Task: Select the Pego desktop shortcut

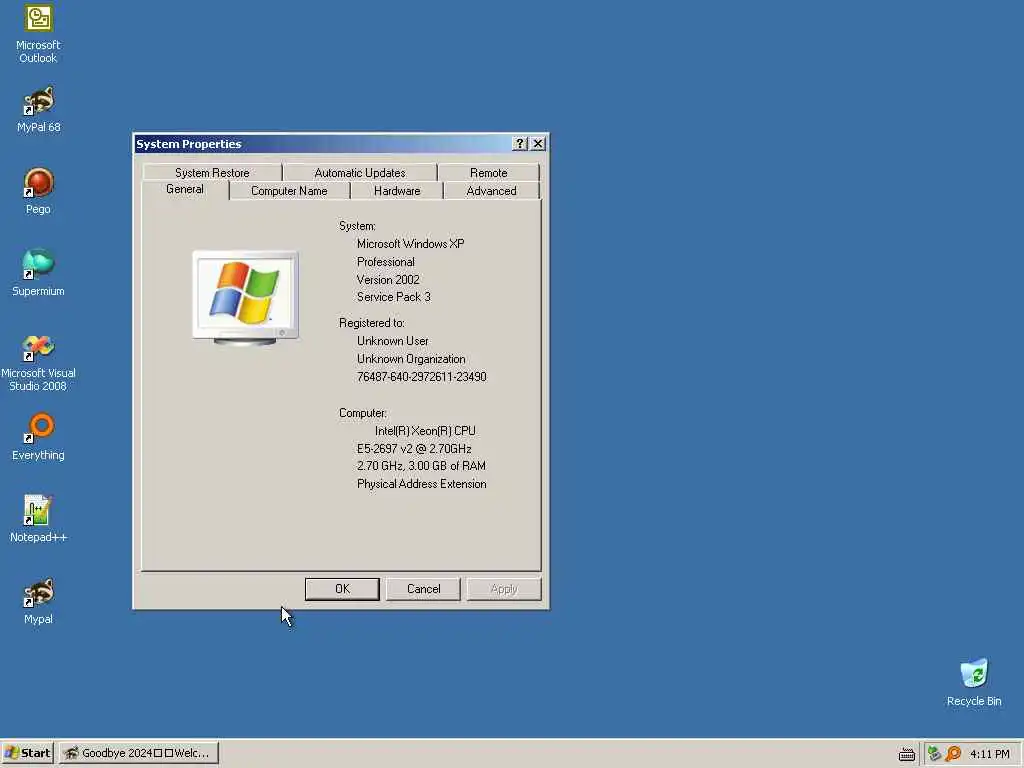Action: coord(39,191)
